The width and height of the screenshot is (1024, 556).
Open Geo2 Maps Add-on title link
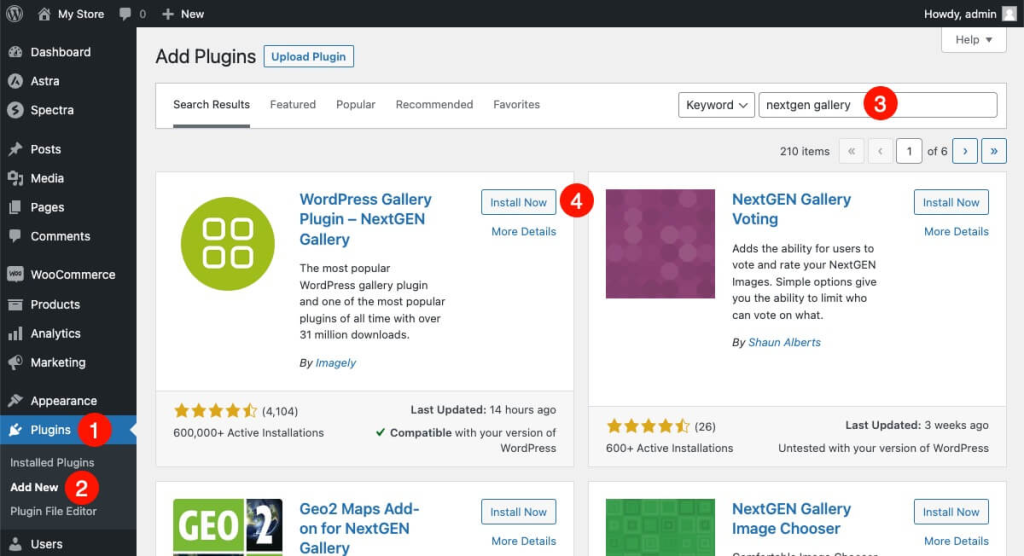click(x=359, y=528)
